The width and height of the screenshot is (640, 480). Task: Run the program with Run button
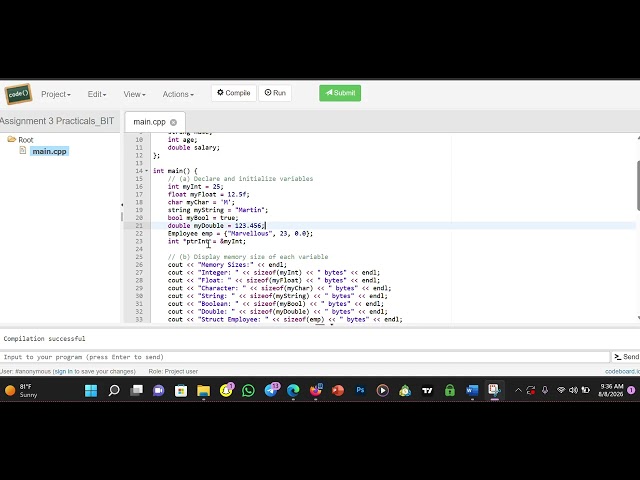[275, 93]
